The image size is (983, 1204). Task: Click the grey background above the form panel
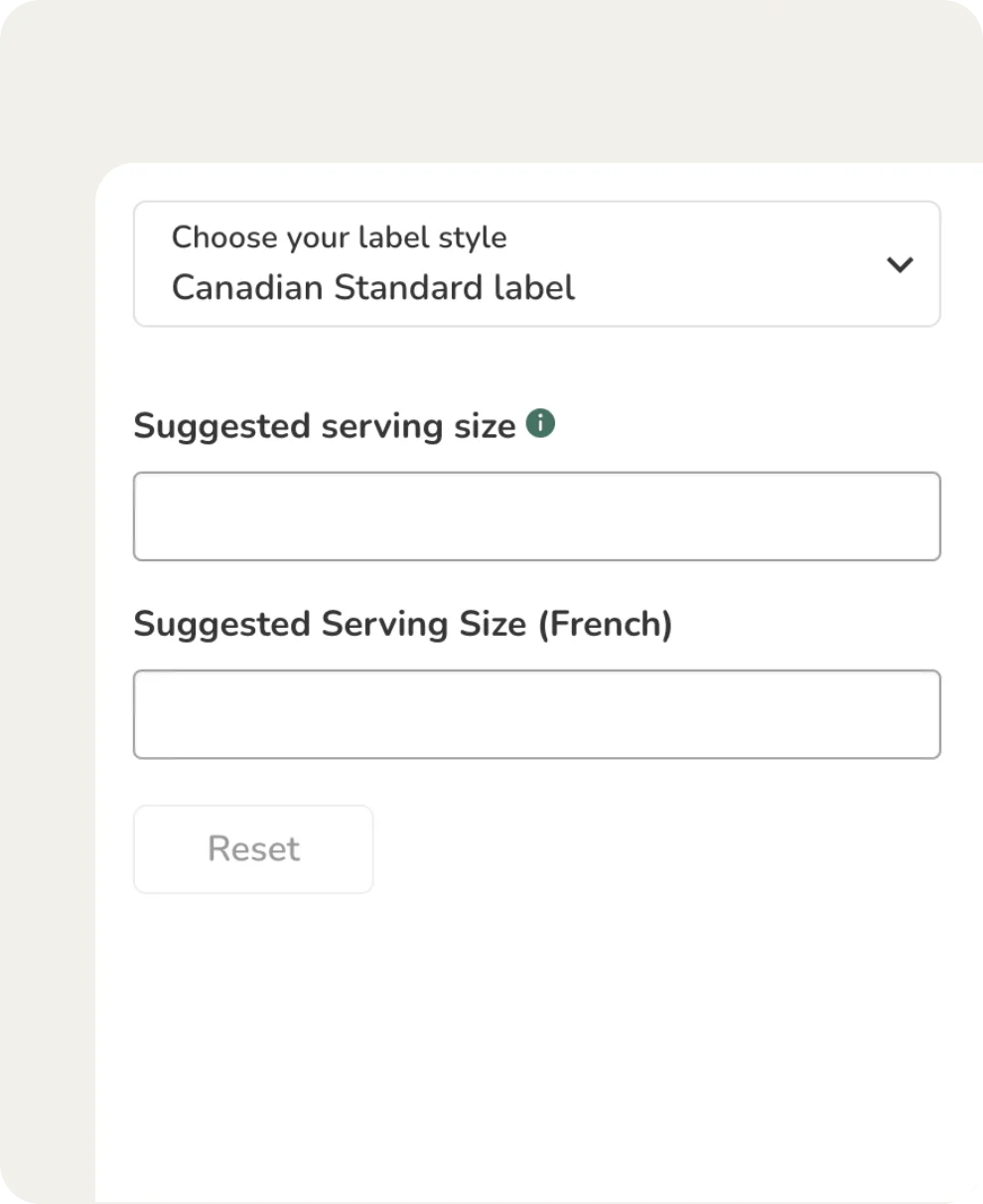pyautogui.click(x=496, y=79)
